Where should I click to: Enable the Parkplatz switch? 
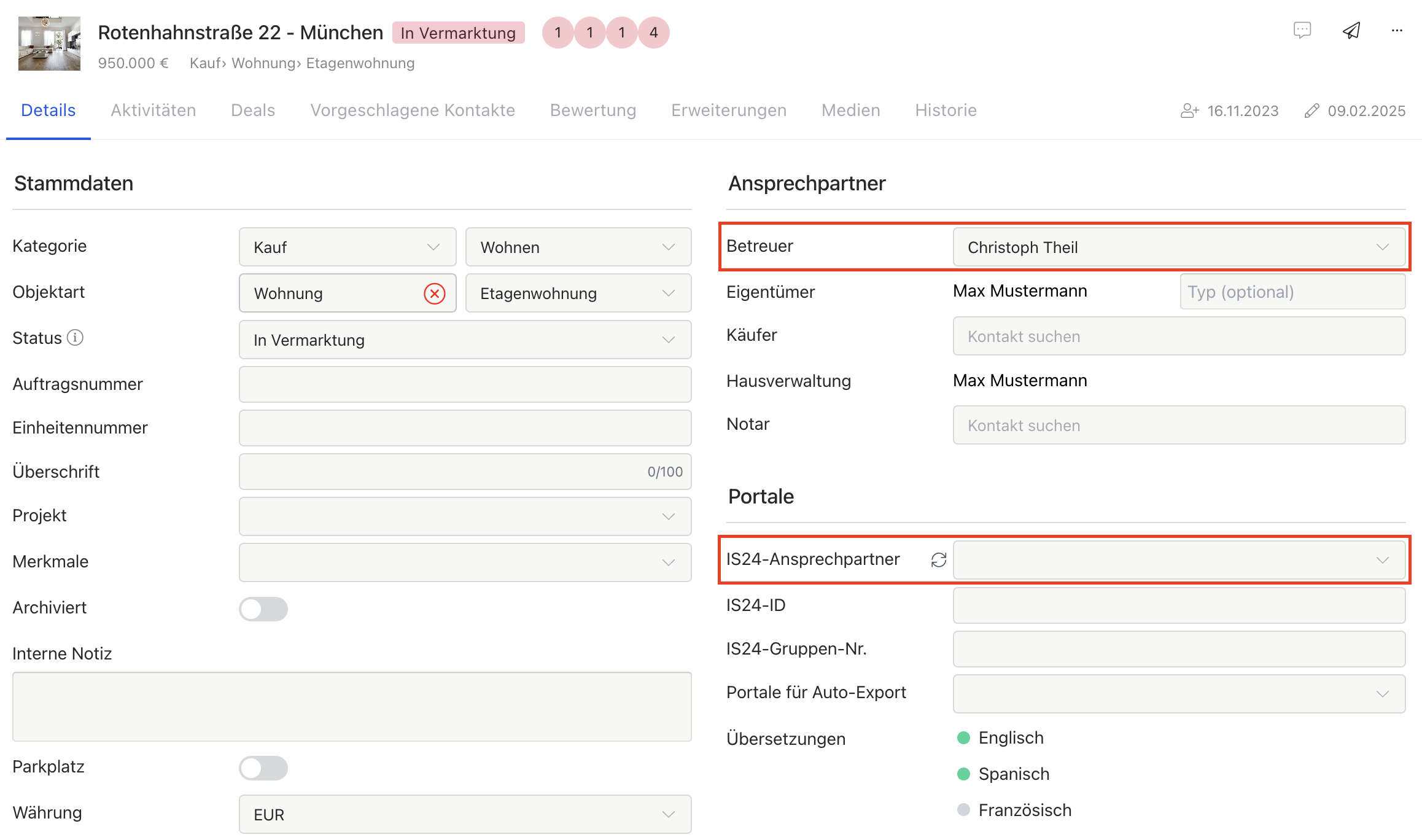click(x=263, y=768)
